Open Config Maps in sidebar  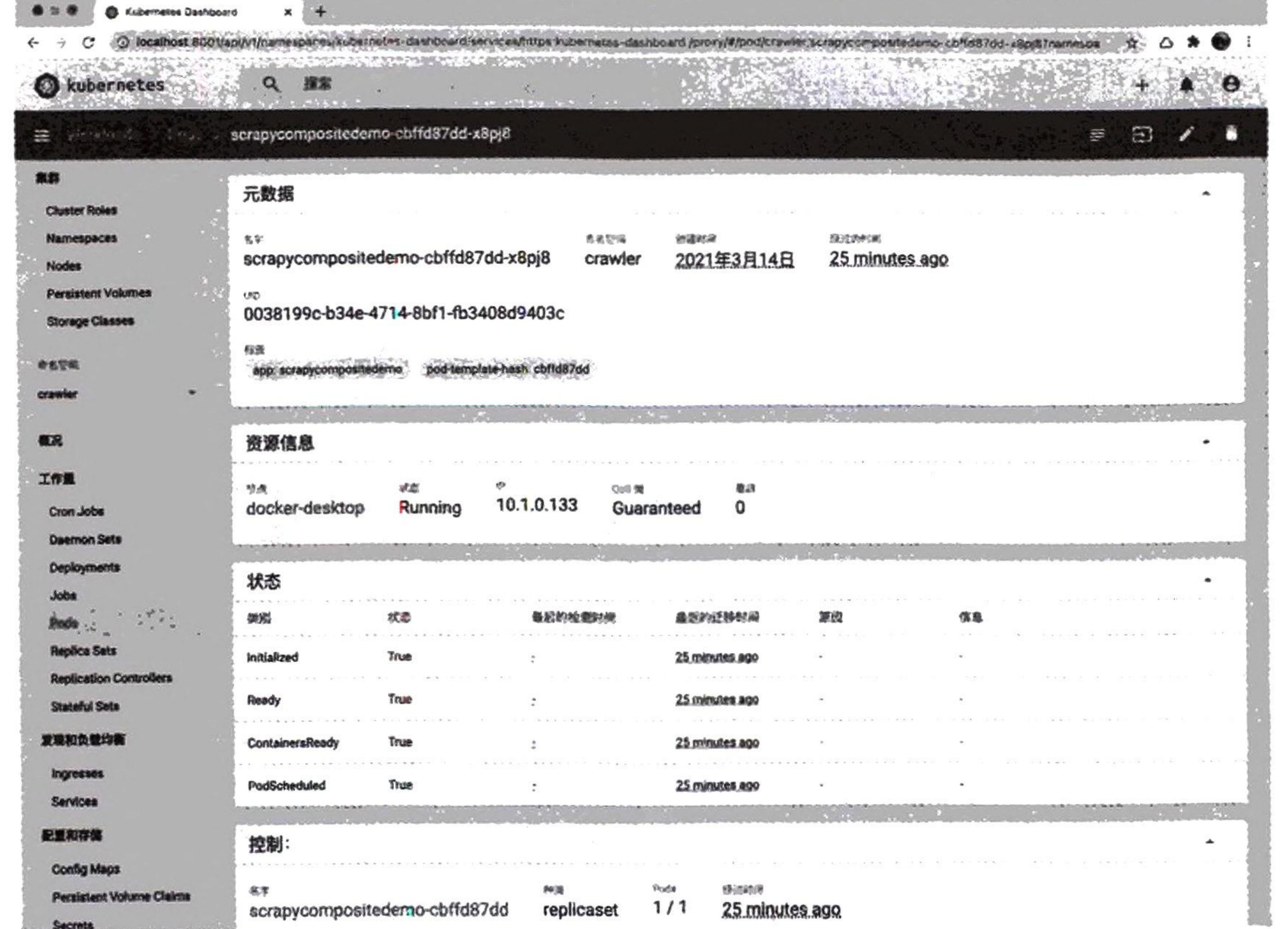86,869
